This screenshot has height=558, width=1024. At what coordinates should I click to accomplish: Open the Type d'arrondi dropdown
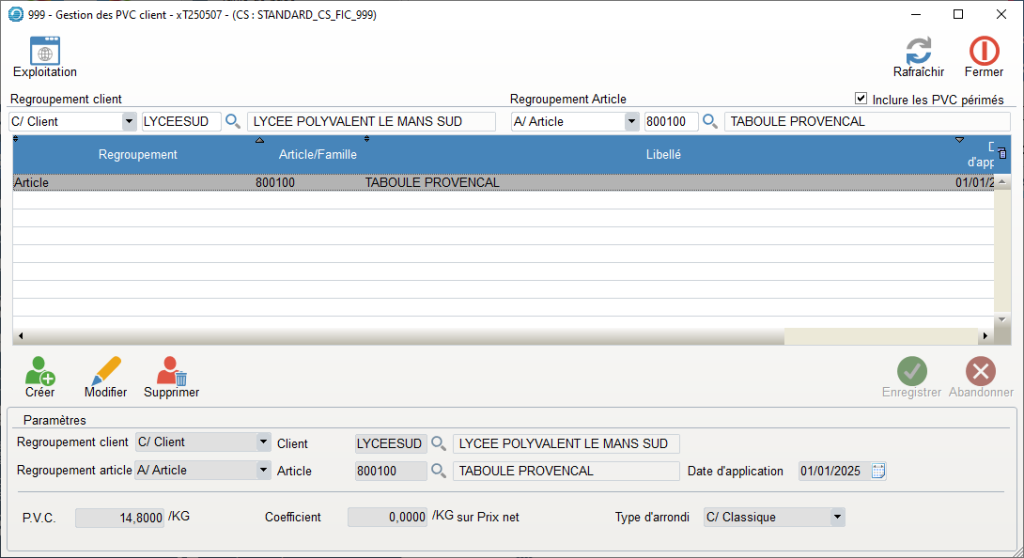836,517
